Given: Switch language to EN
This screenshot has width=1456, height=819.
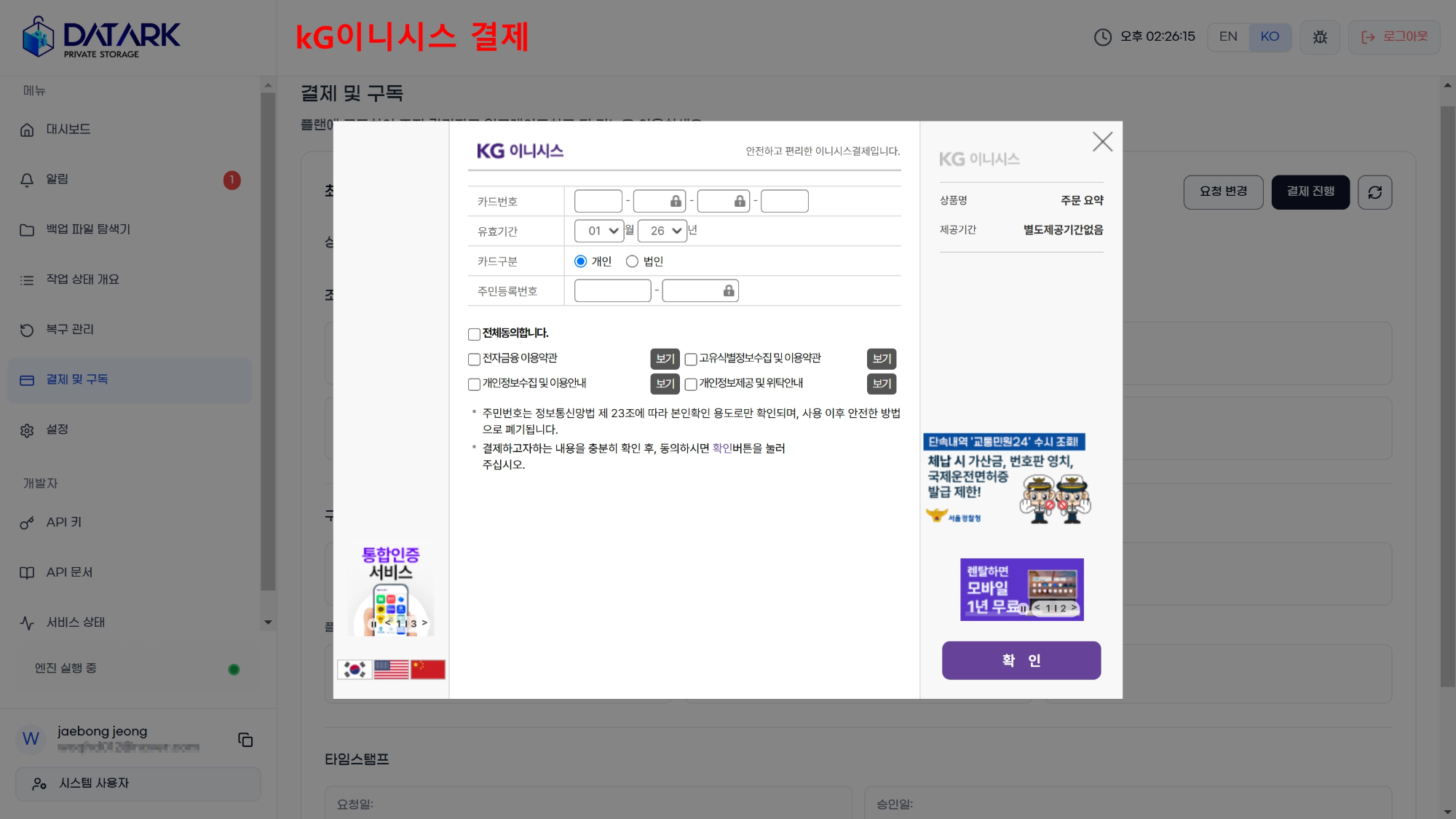Looking at the screenshot, I should click(x=1228, y=36).
